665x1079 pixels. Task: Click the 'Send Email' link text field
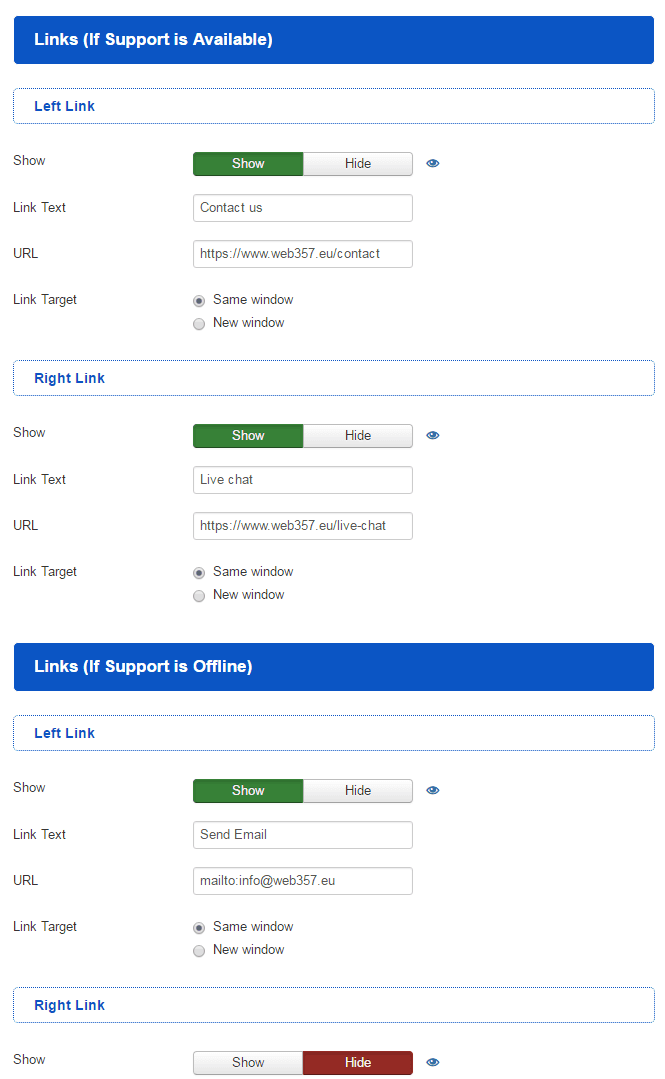pyautogui.click(x=302, y=835)
